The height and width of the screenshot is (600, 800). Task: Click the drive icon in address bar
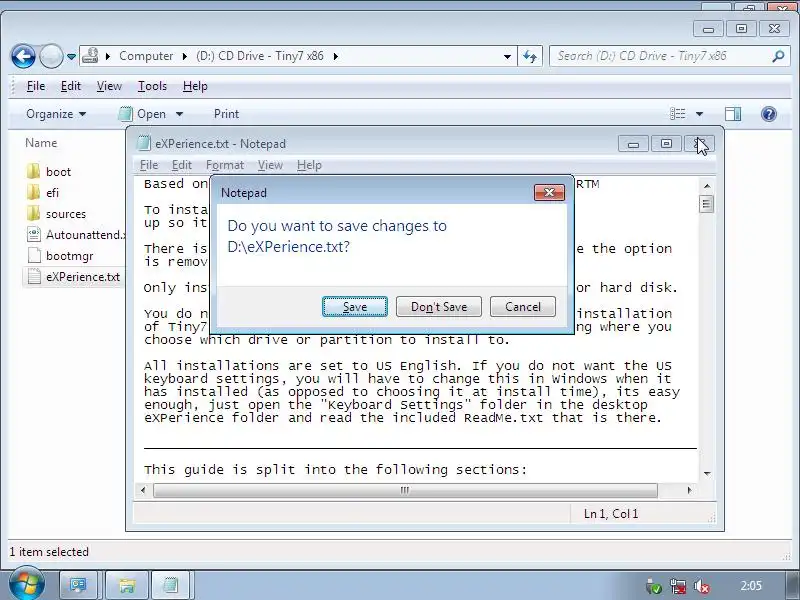[x=90, y=56]
